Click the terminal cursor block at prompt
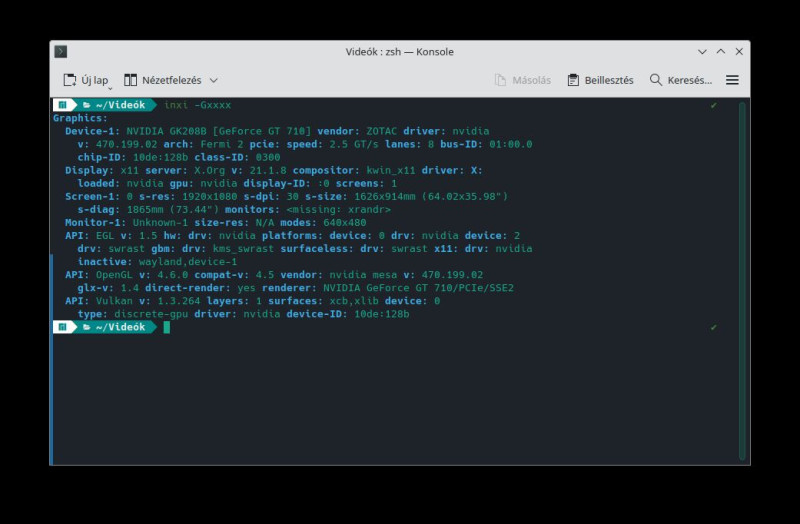The image size is (800, 524). tap(166, 327)
